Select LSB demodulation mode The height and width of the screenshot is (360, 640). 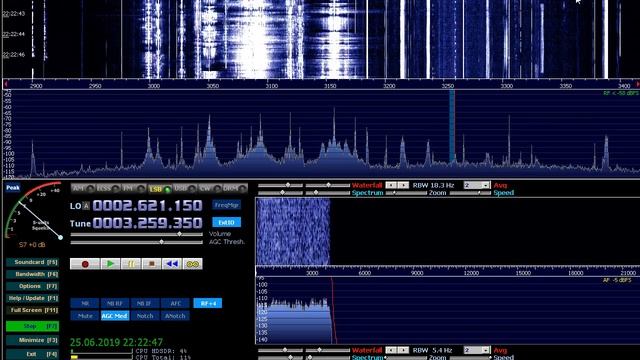(x=160, y=189)
